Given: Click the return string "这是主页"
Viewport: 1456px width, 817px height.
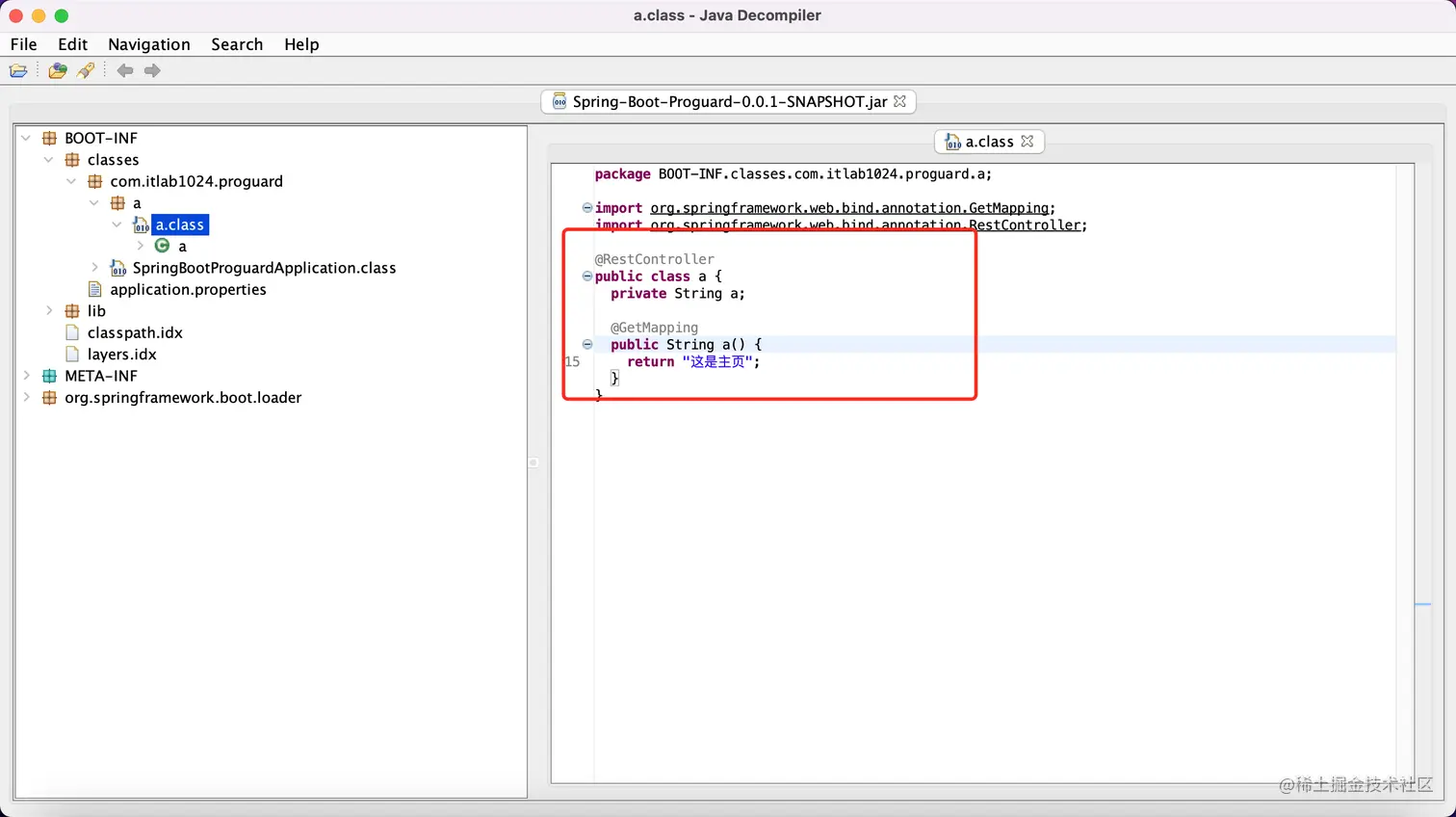Looking at the screenshot, I should tap(716, 361).
